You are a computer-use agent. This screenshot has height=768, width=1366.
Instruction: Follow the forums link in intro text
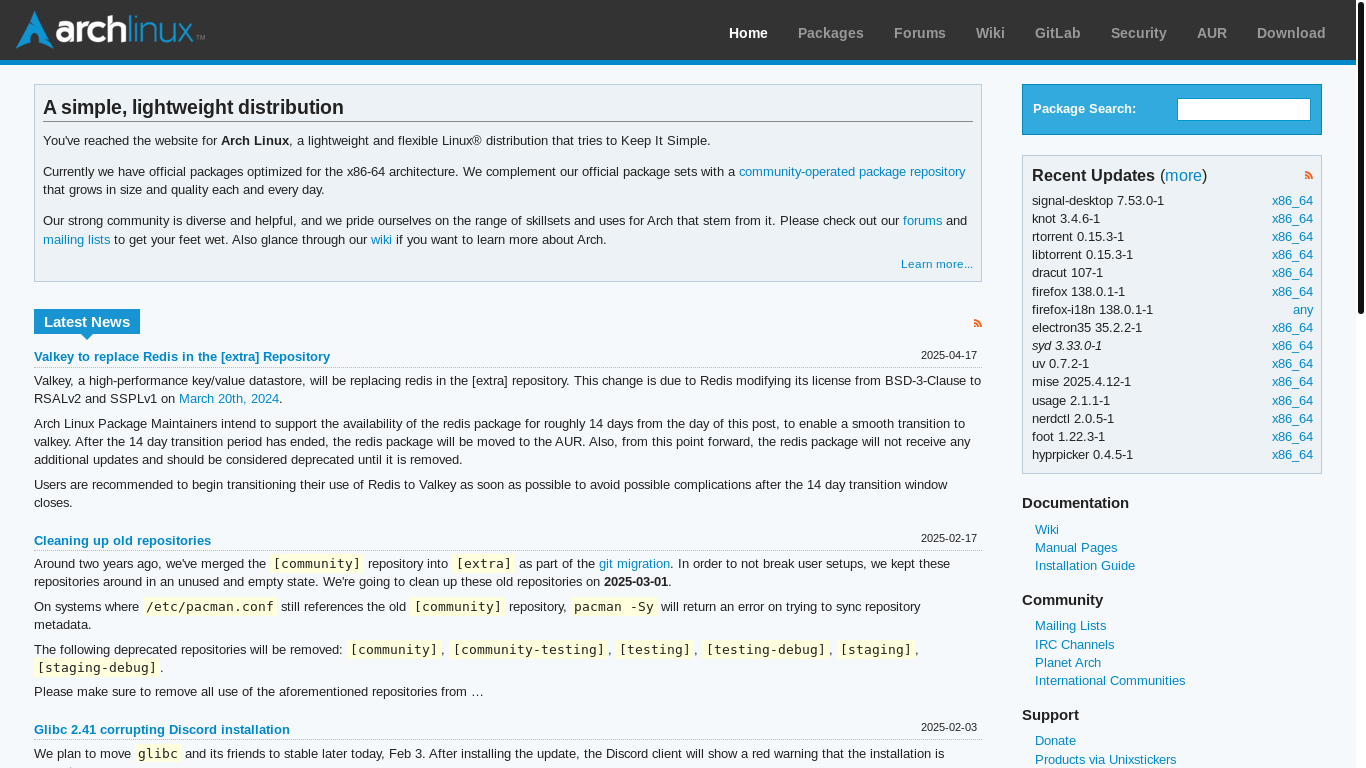(922, 221)
